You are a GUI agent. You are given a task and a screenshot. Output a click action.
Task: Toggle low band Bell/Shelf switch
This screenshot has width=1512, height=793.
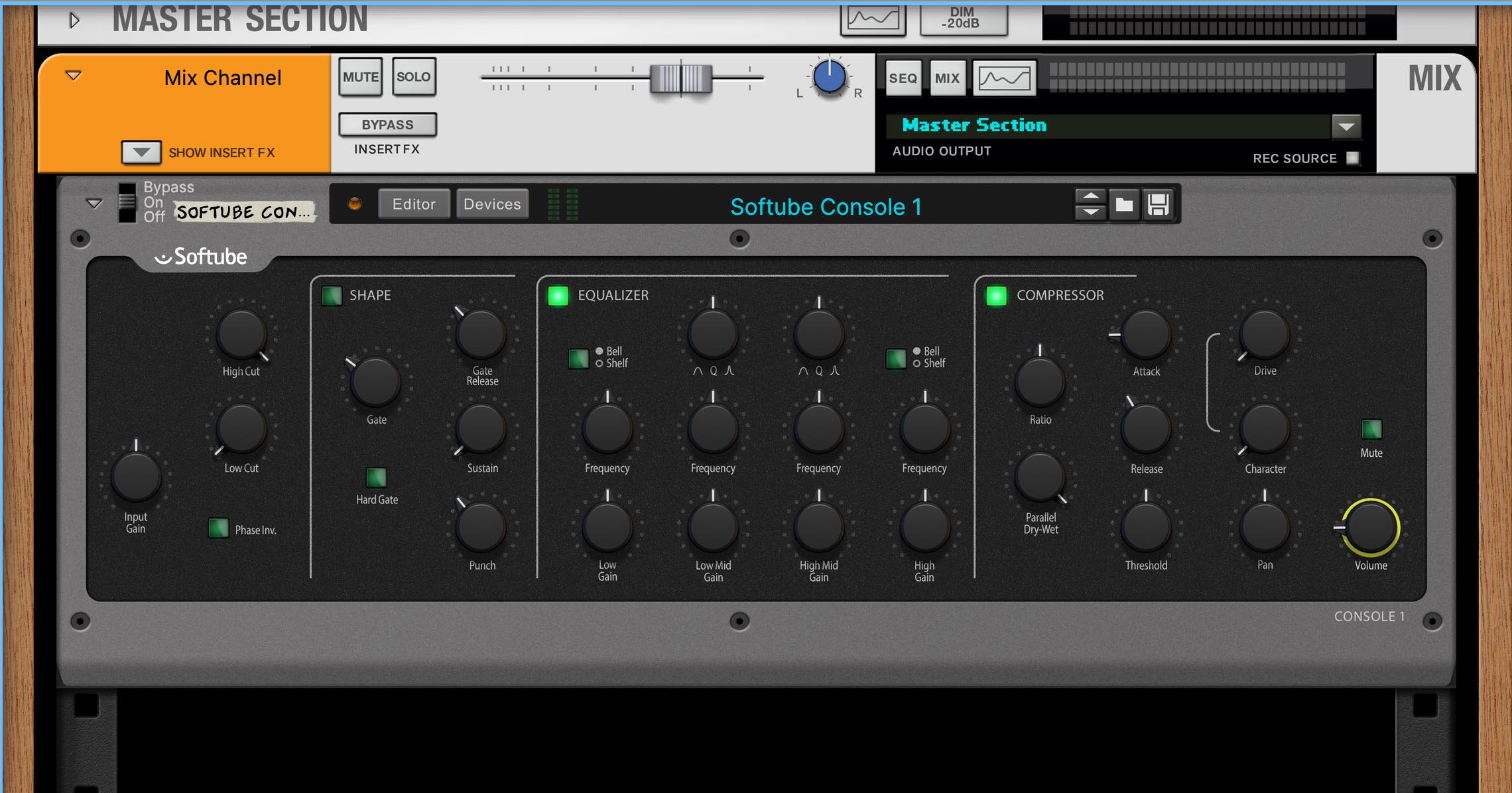[x=578, y=359]
